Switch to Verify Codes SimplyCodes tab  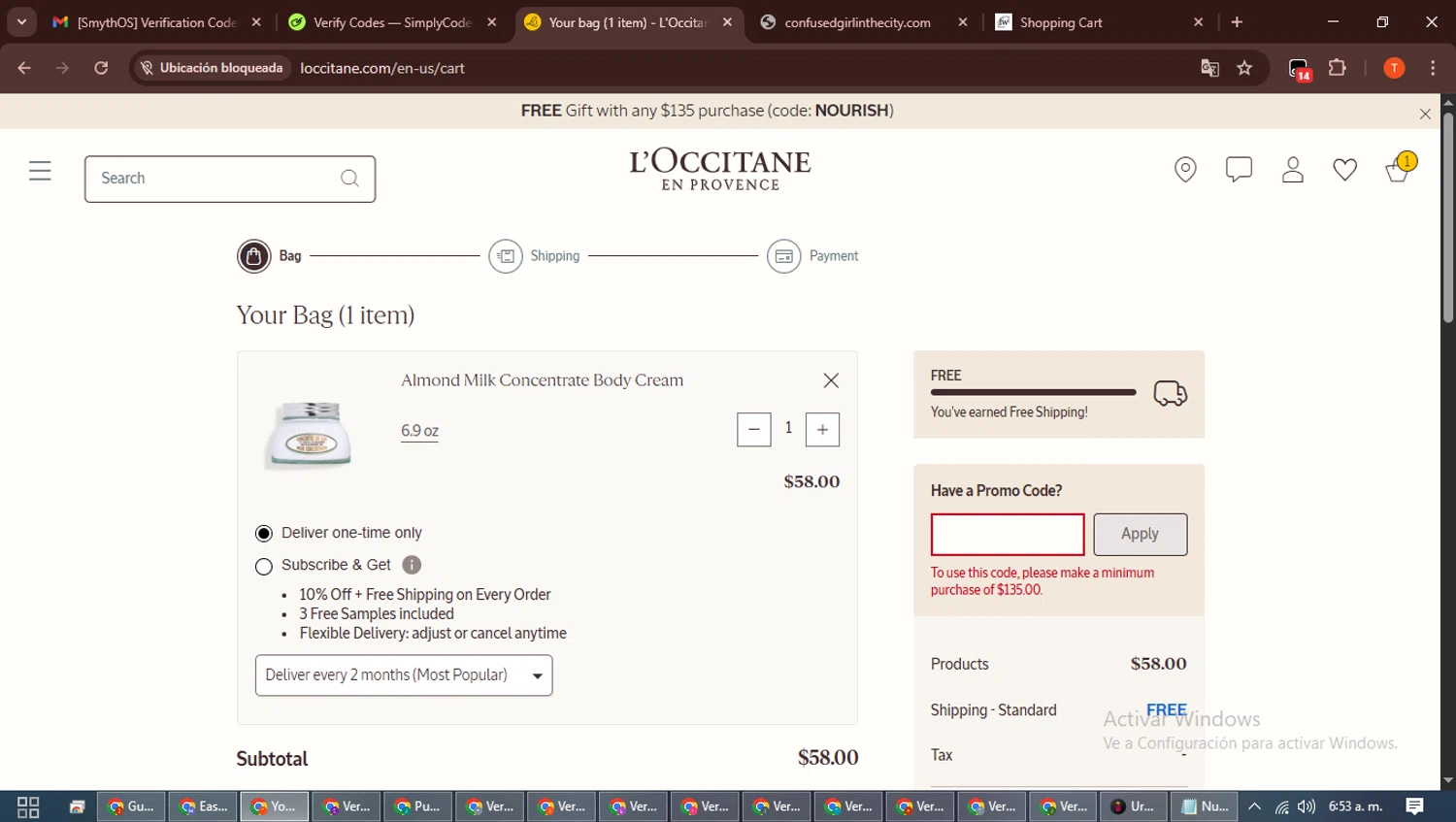tap(393, 22)
